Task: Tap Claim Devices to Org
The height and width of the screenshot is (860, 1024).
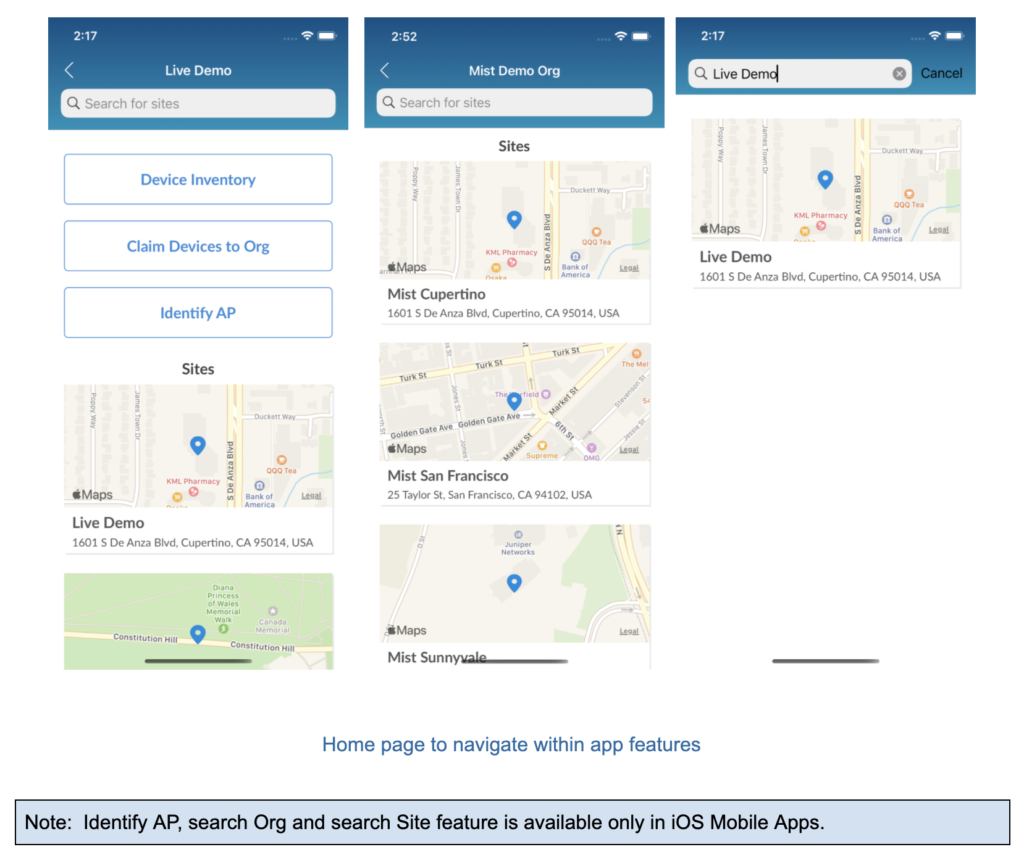Action: pos(197,246)
